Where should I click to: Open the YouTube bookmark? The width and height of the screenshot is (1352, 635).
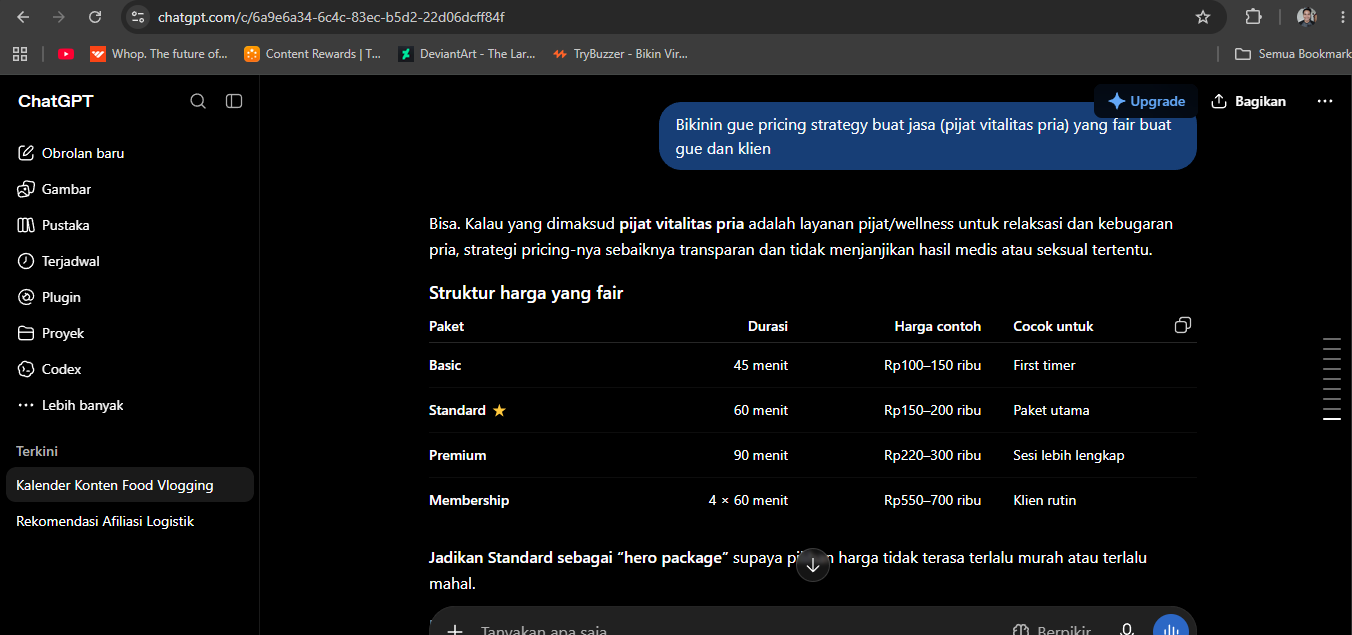click(x=66, y=54)
